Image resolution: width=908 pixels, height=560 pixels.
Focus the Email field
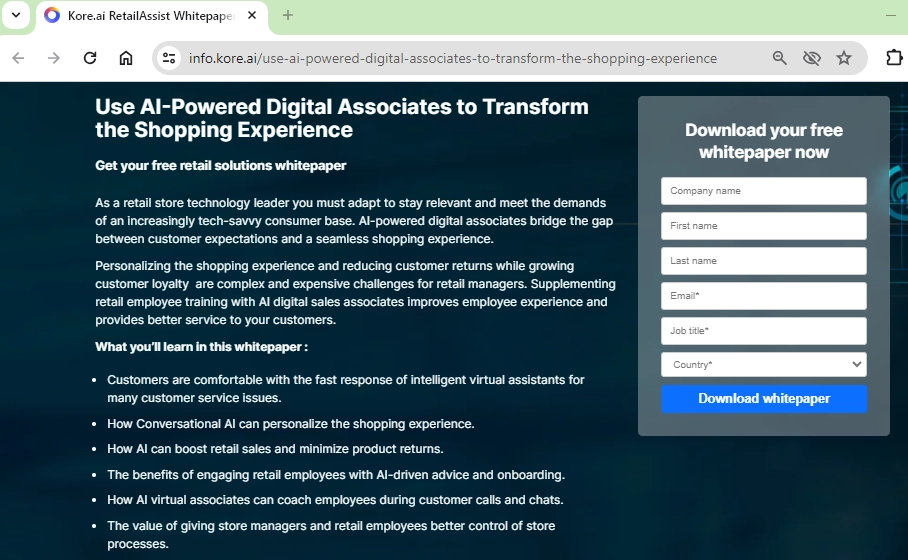coord(764,296)
